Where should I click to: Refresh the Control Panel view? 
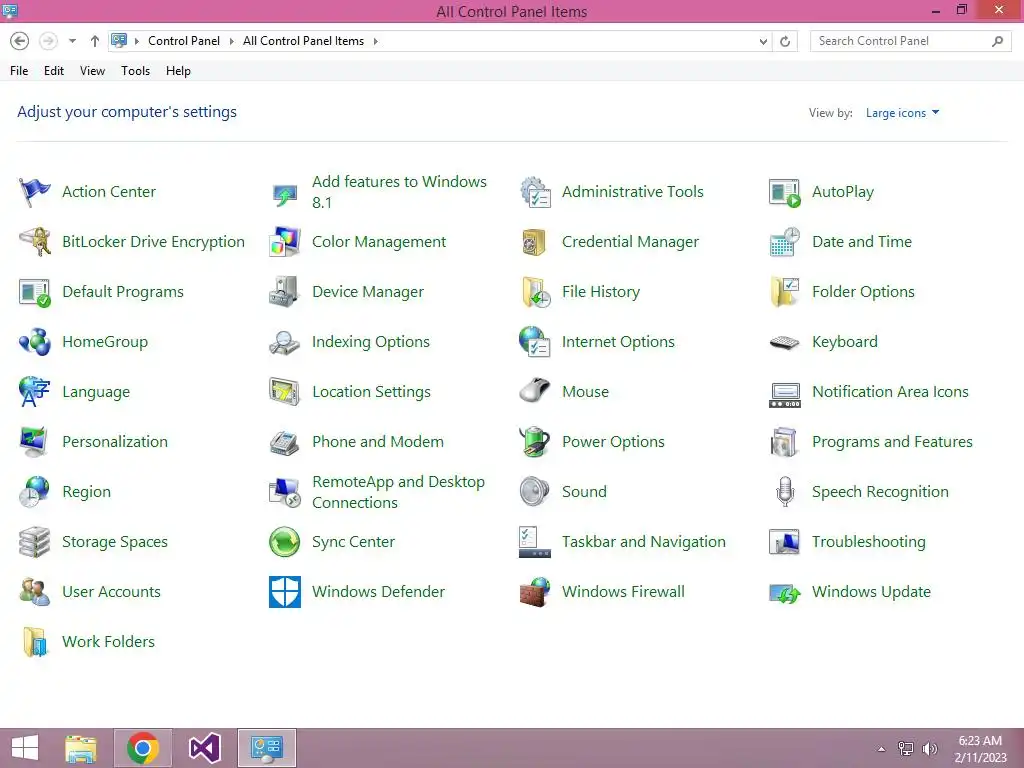(785, 41)
